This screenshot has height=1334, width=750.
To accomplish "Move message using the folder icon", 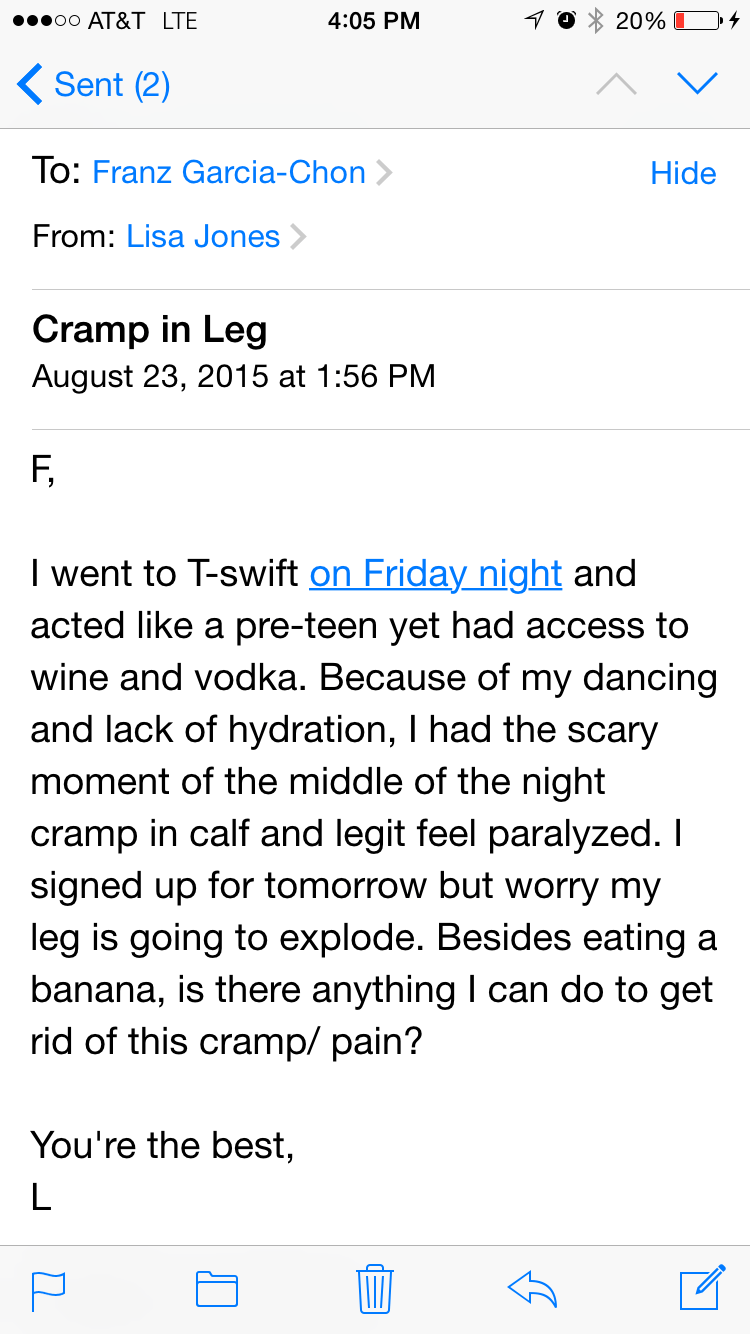I will tap(216, 1289).
